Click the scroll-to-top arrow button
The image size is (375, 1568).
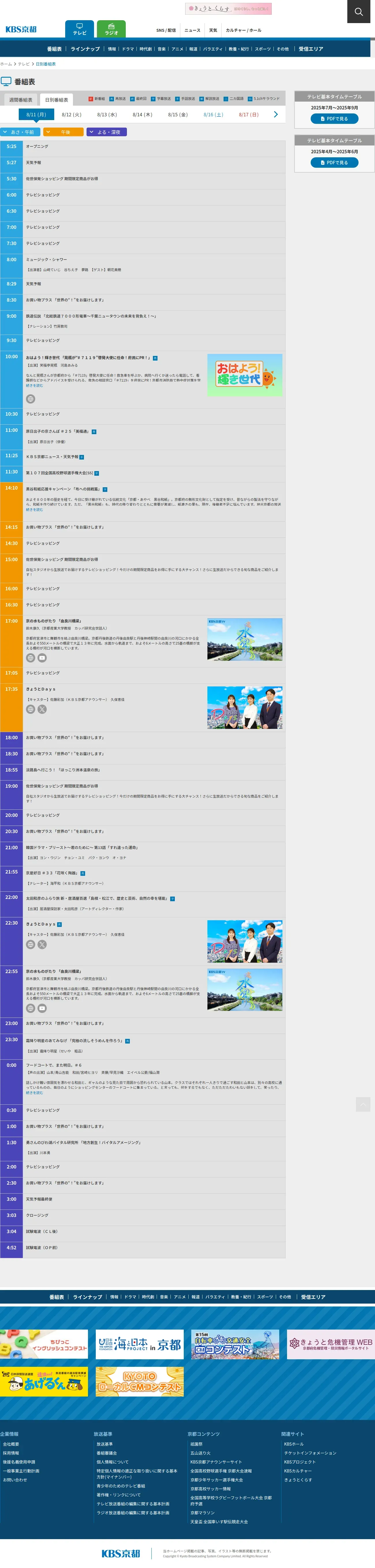pyautogui.click(x=363, y=1104)
